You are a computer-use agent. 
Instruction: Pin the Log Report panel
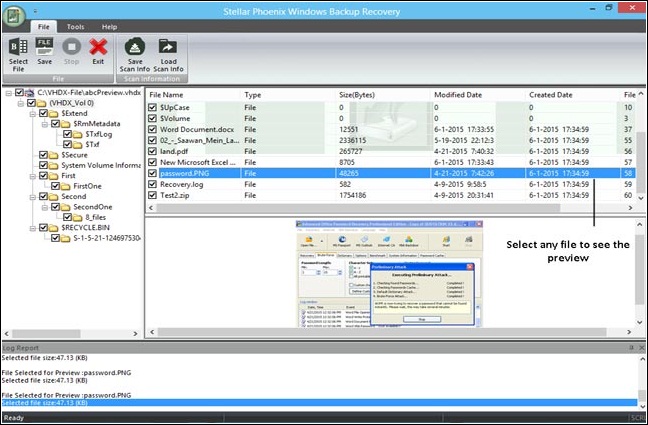631,348
